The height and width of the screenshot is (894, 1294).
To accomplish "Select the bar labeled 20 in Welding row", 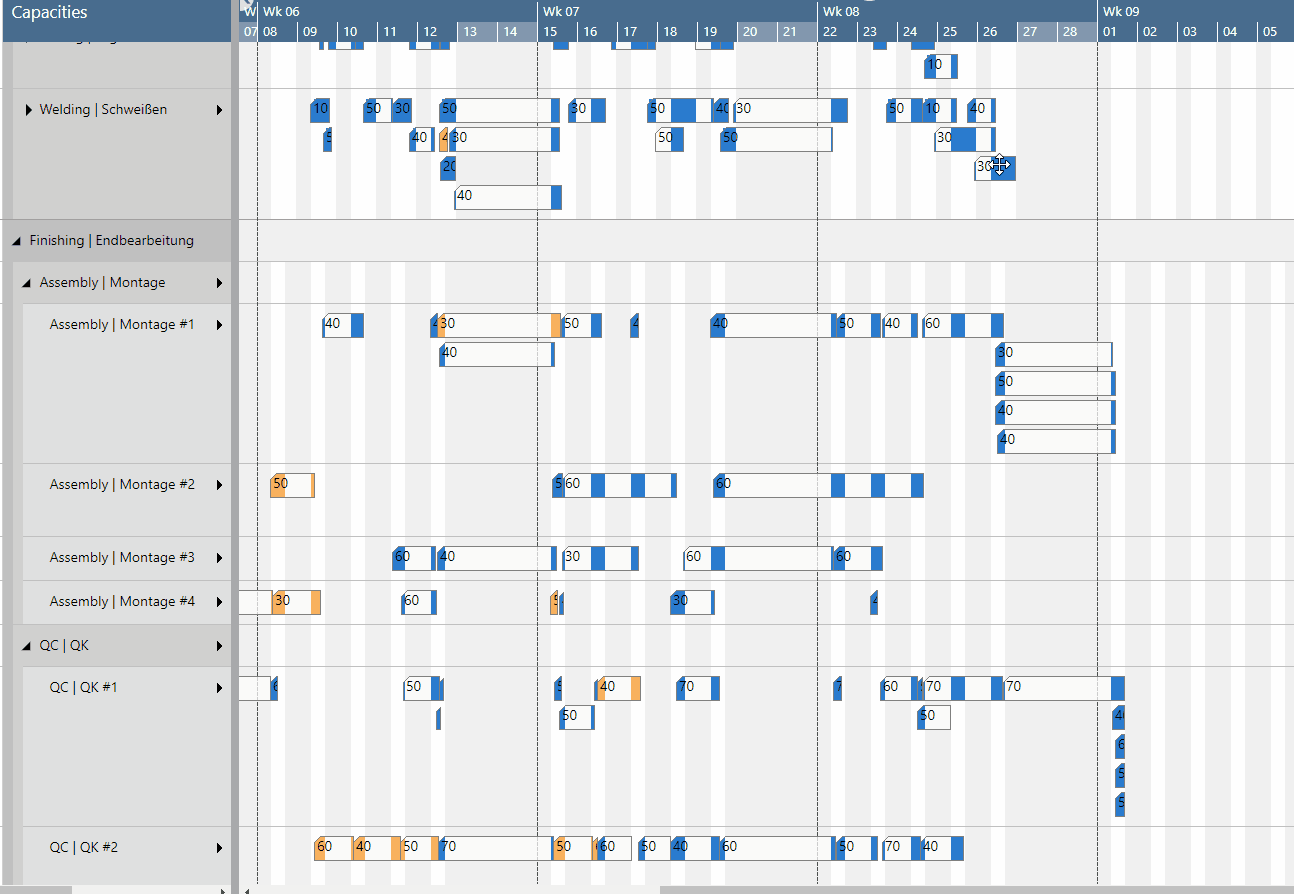I will point(449,167).
